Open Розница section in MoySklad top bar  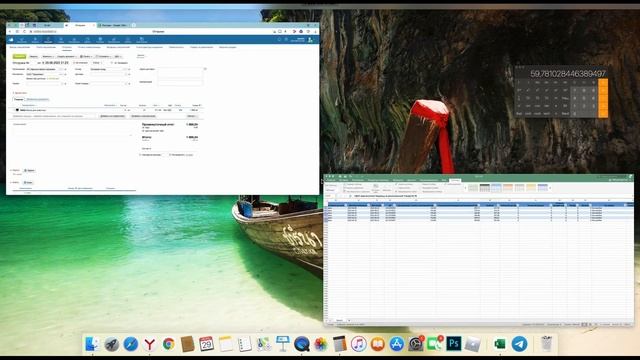100,40
